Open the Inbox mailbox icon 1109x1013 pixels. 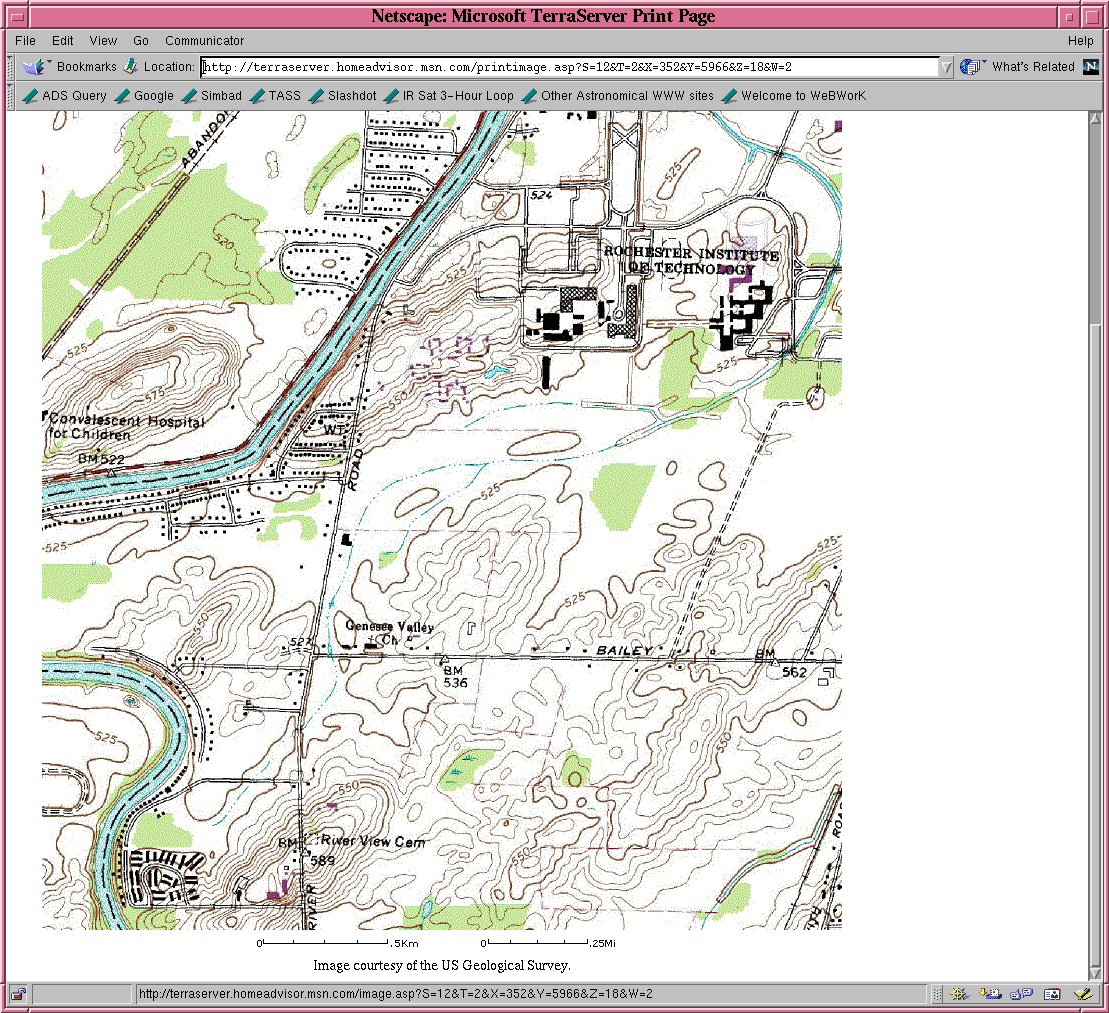click(991, 994)
